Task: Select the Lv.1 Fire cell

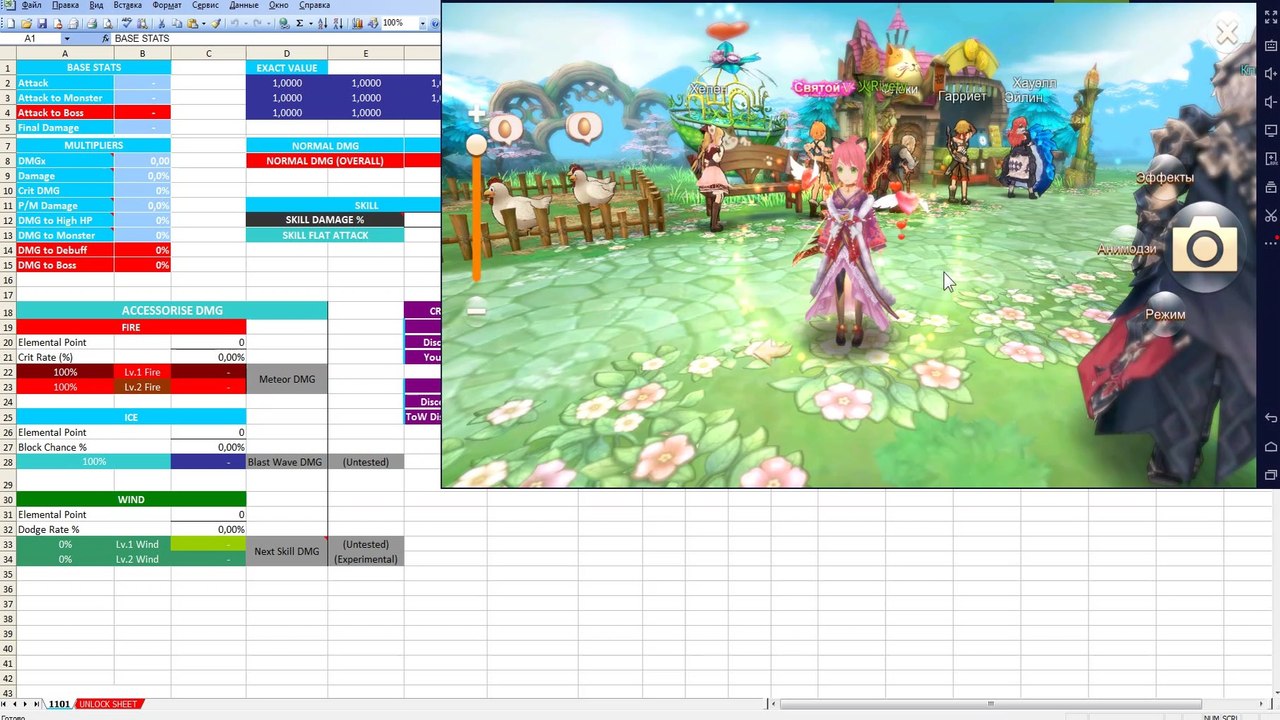Action: (x=142, y=372)
